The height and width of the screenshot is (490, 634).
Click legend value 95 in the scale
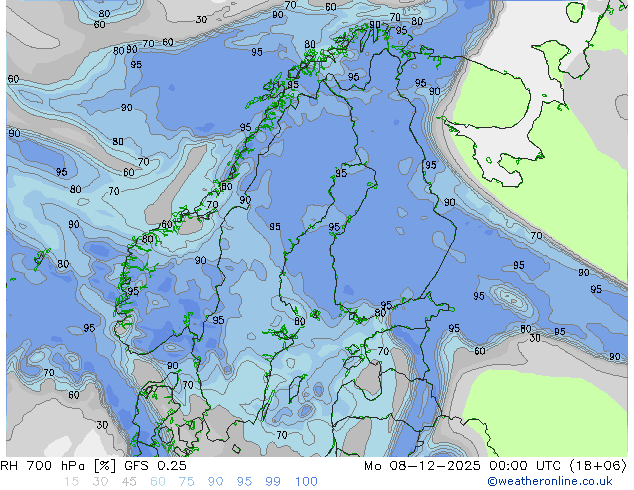244,482
